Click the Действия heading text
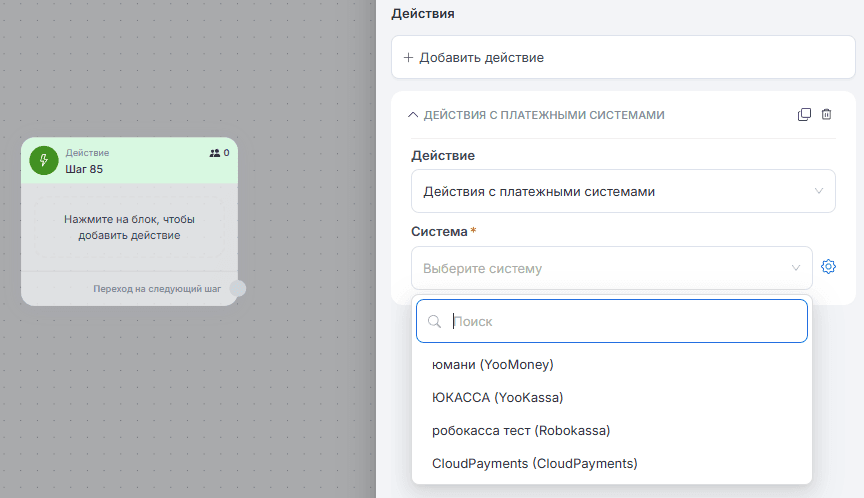864x498 pixels. click(423, 14)
